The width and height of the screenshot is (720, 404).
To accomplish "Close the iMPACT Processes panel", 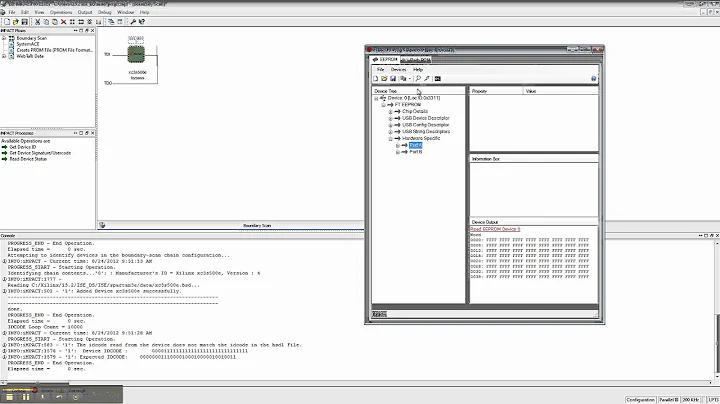I will (92, 133).
